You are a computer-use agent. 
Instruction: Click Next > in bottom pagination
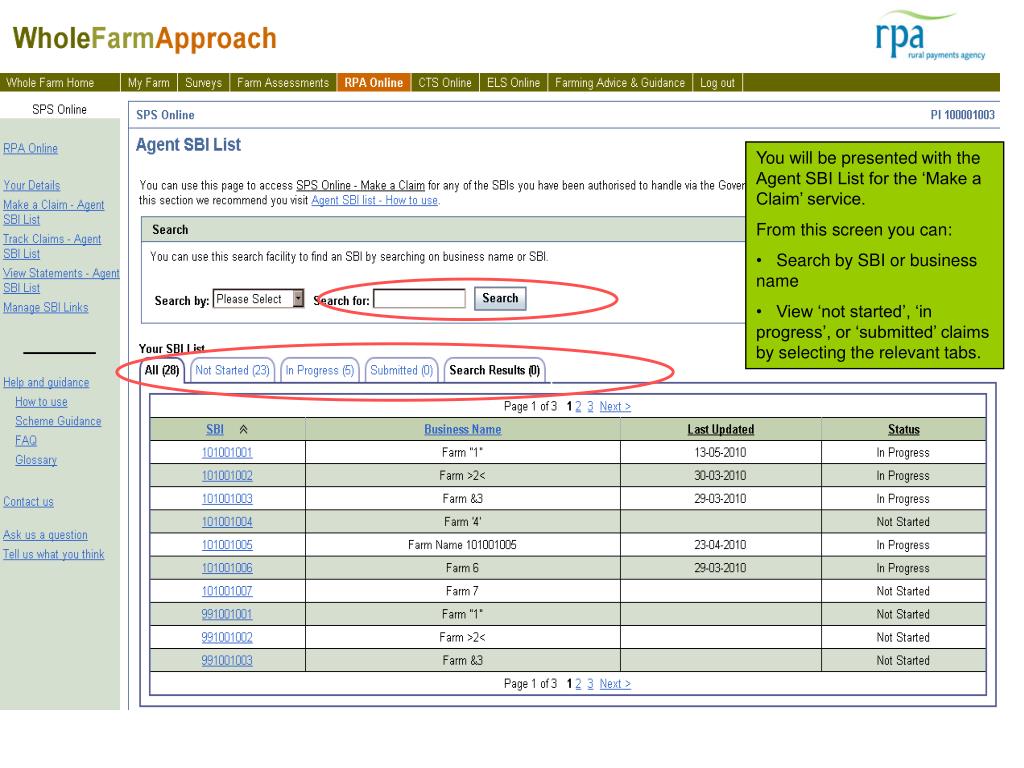tap(615, 684)
